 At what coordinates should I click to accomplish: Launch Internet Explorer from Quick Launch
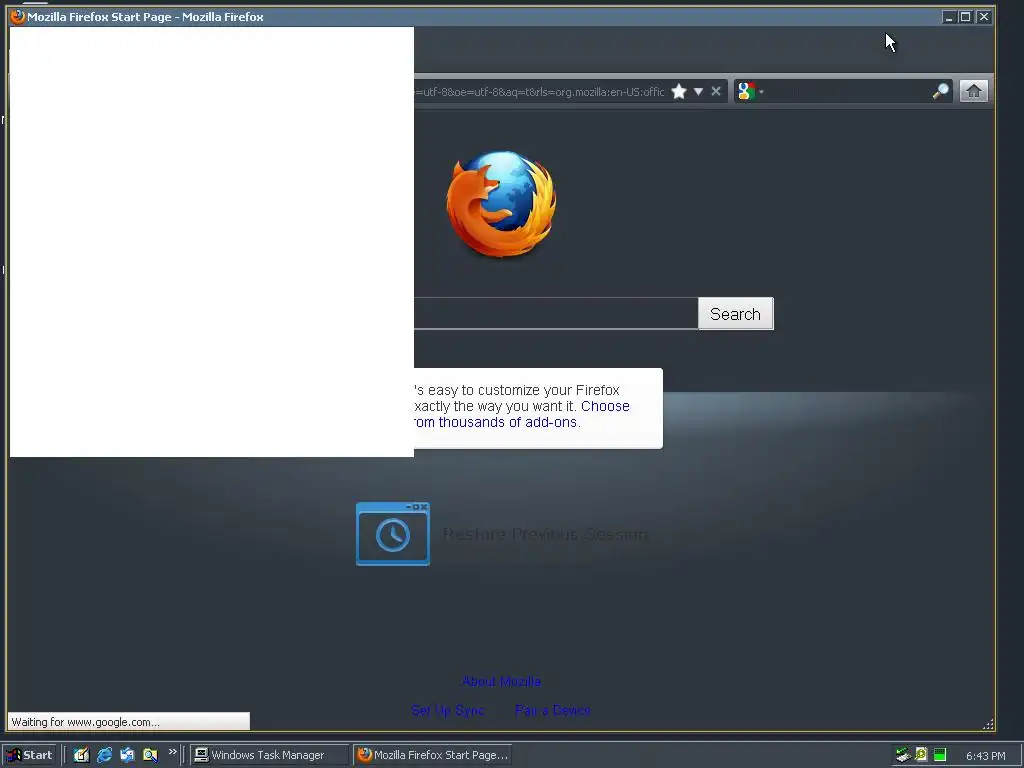(x=104, y=755)
